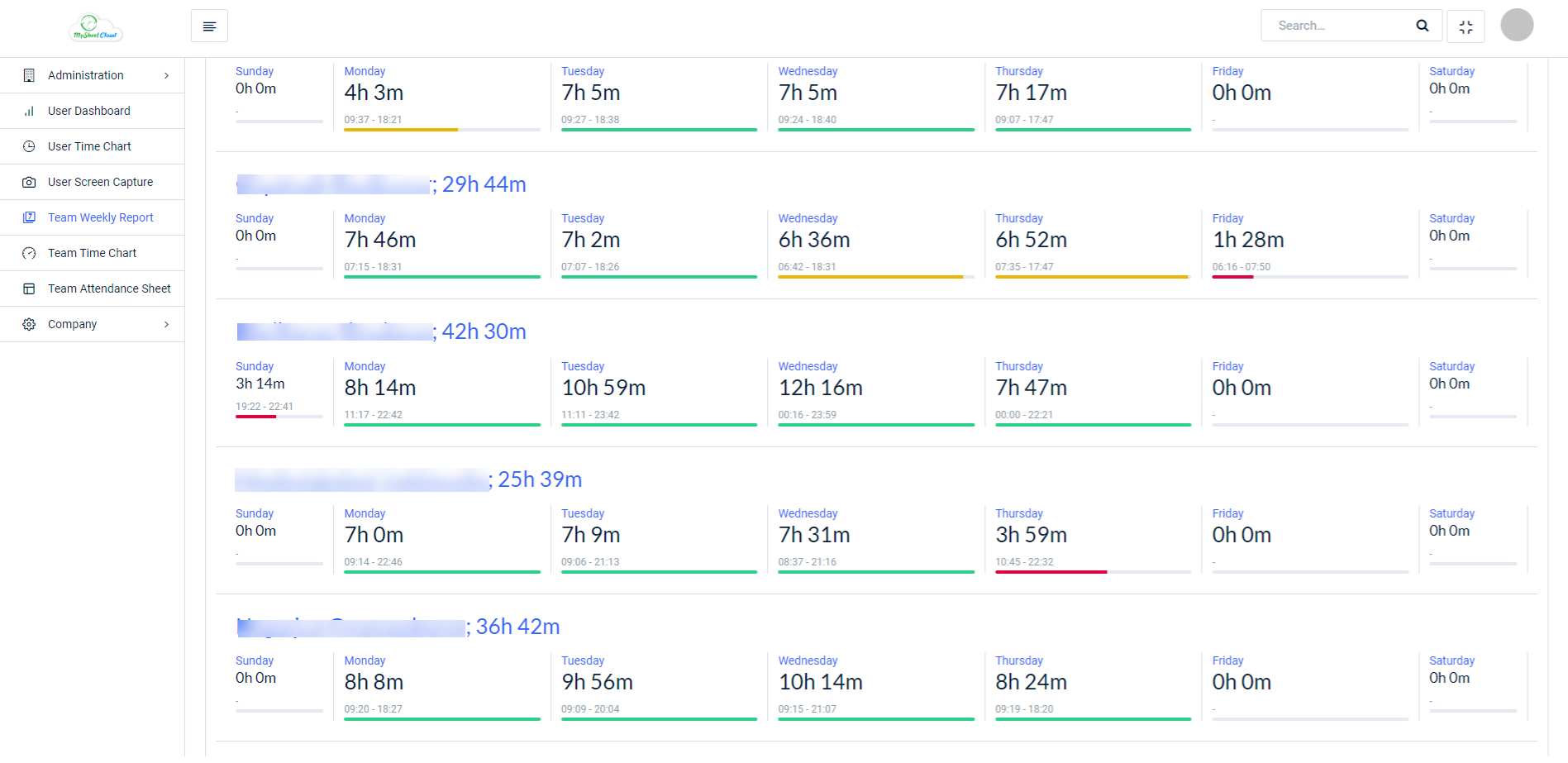This screenshot has width=1568, height=763.
Task: Click the 42h 30m total hours link
Action: coord(484,331)
